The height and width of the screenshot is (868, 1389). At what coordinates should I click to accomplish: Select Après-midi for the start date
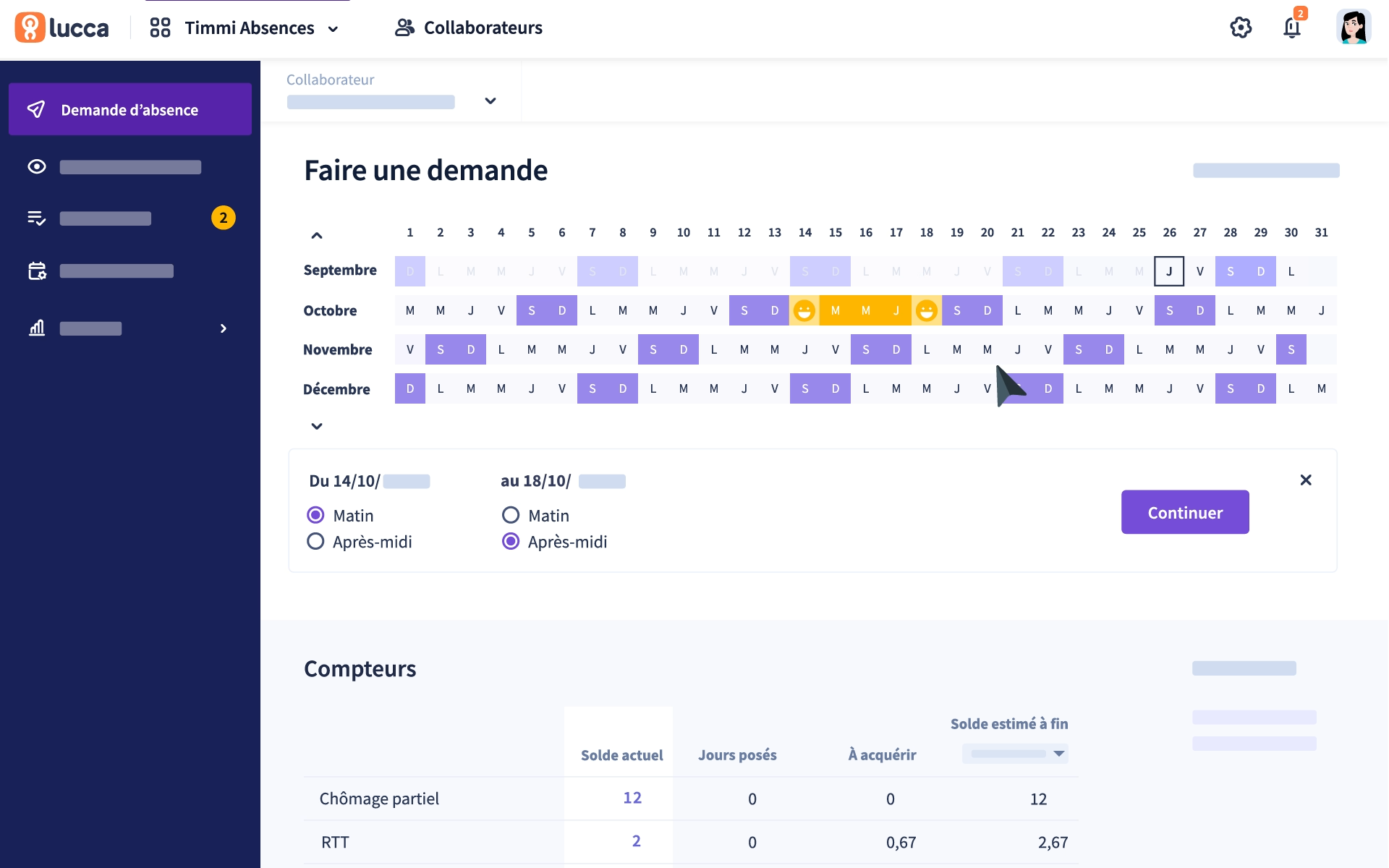tap(315, 541)
